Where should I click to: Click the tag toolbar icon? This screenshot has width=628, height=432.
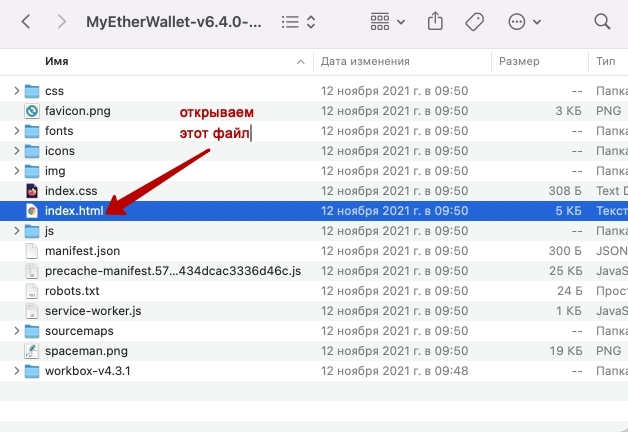coord(474,22)
